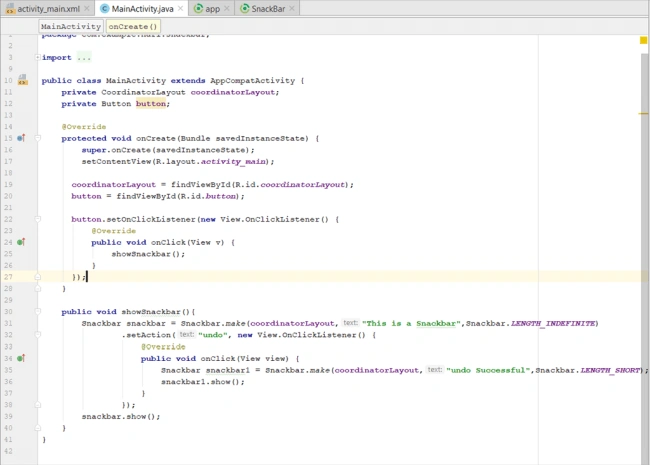Click the MainActivity.java file type icon
The height and width of the screenshot is (465, 650).
click(x=105, y=8)
